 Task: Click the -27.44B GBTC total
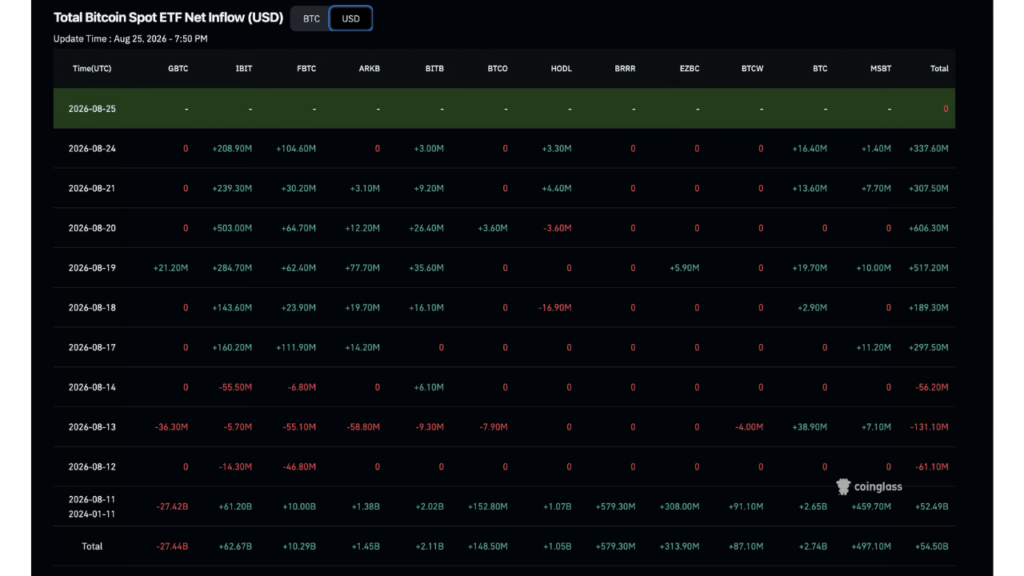172,547
